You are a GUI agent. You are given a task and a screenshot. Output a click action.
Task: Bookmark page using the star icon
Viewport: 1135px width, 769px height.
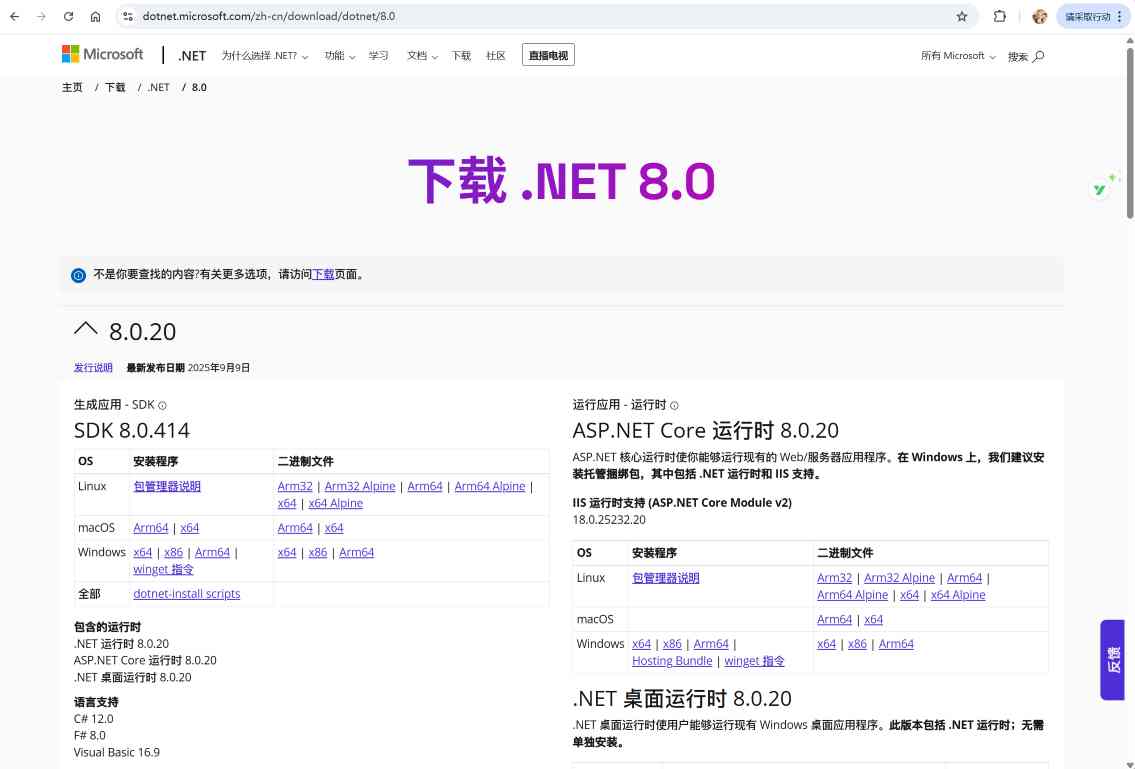pyautogui.click(x=962, y=17)
